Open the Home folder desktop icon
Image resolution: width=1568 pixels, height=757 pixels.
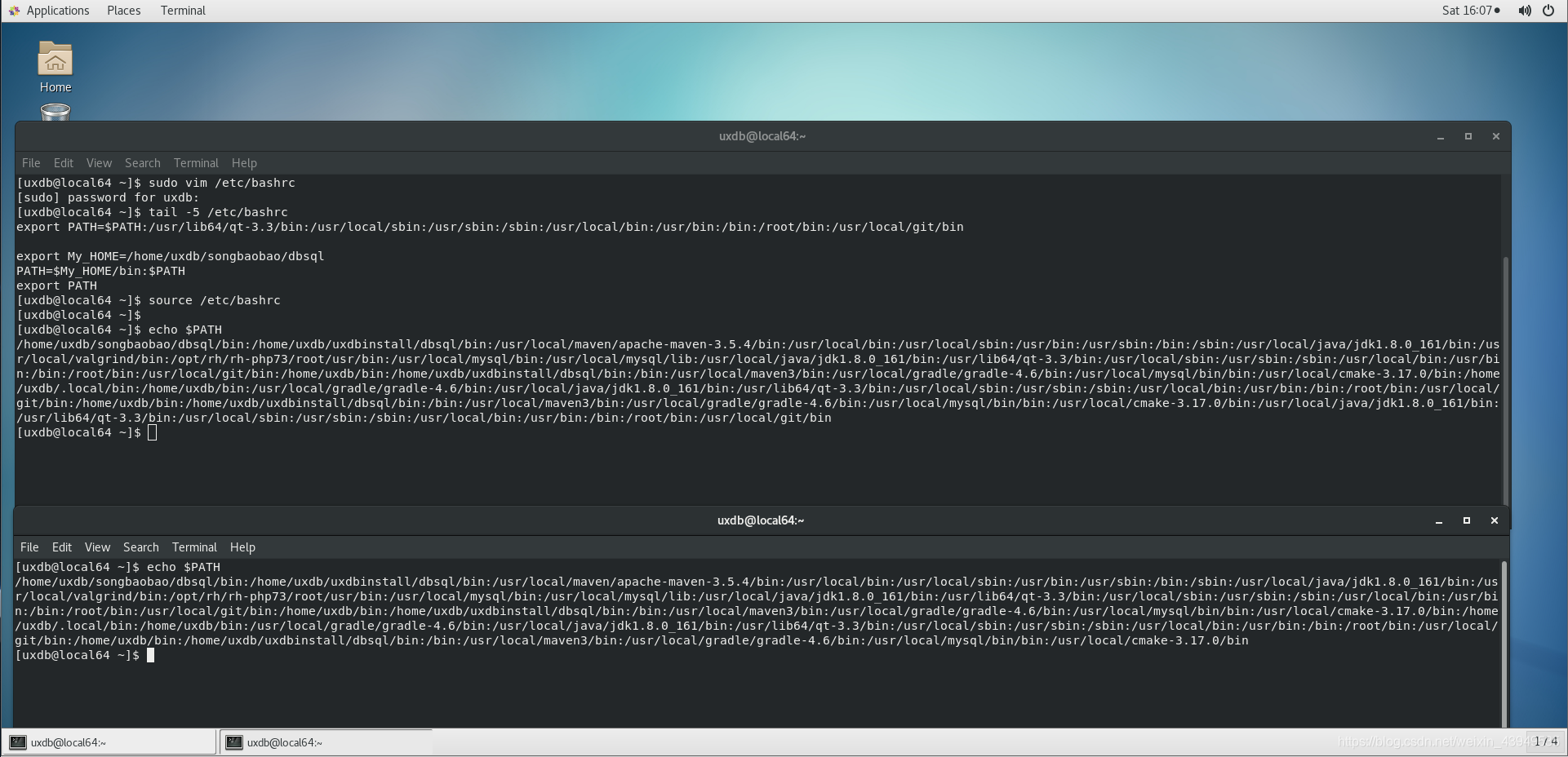56,67
